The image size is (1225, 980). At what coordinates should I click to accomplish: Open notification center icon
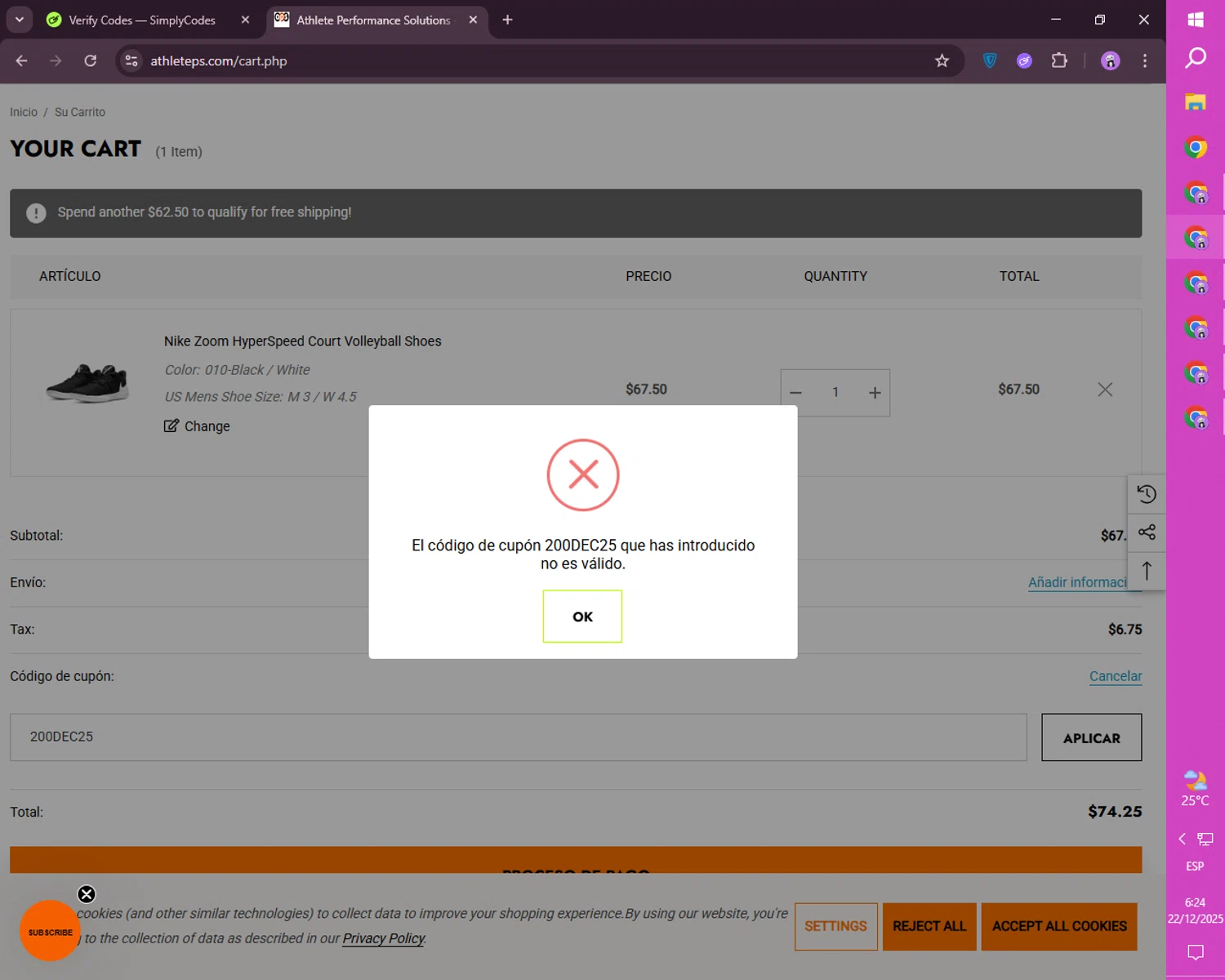[1195, 951]
